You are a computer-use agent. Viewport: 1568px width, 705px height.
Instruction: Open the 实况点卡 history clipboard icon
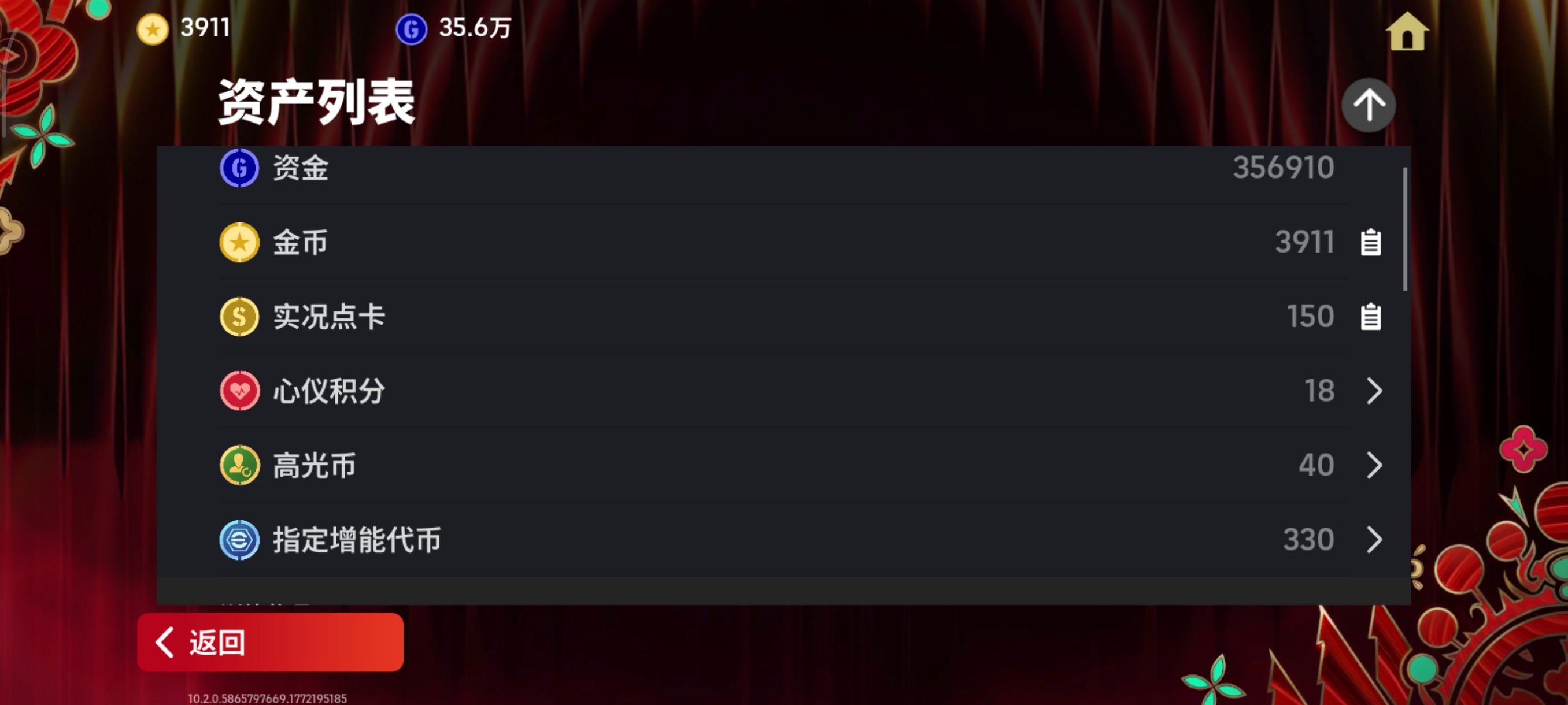click(1371, 316)
